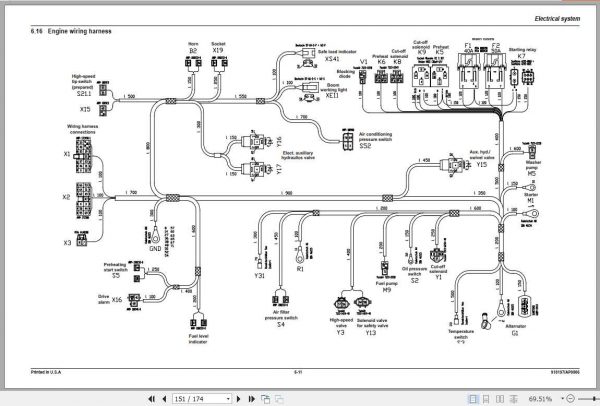Click the Y17 valve label
Viewport: 600px width, 406px height.
click(279, 169)
